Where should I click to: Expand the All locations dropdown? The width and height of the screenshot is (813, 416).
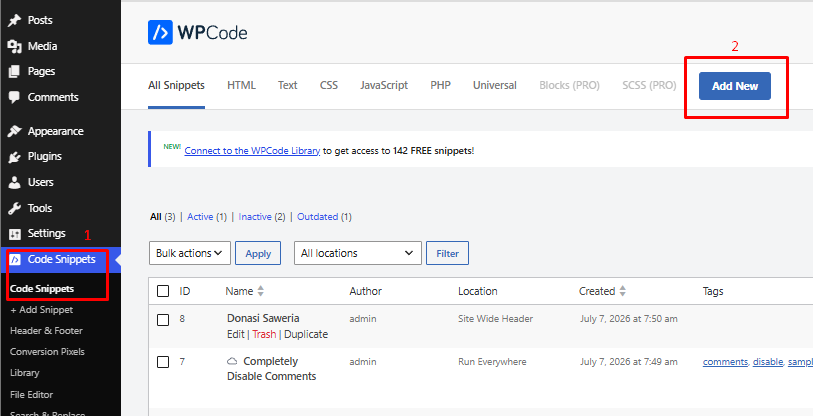[358, 253]
